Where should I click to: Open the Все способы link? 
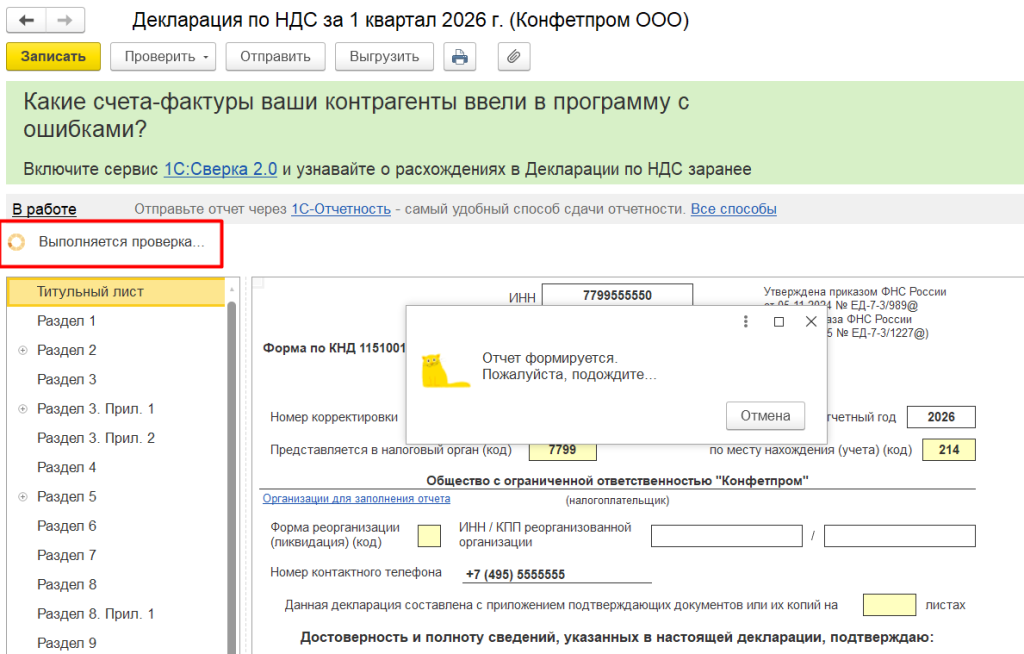pos(733,209)
